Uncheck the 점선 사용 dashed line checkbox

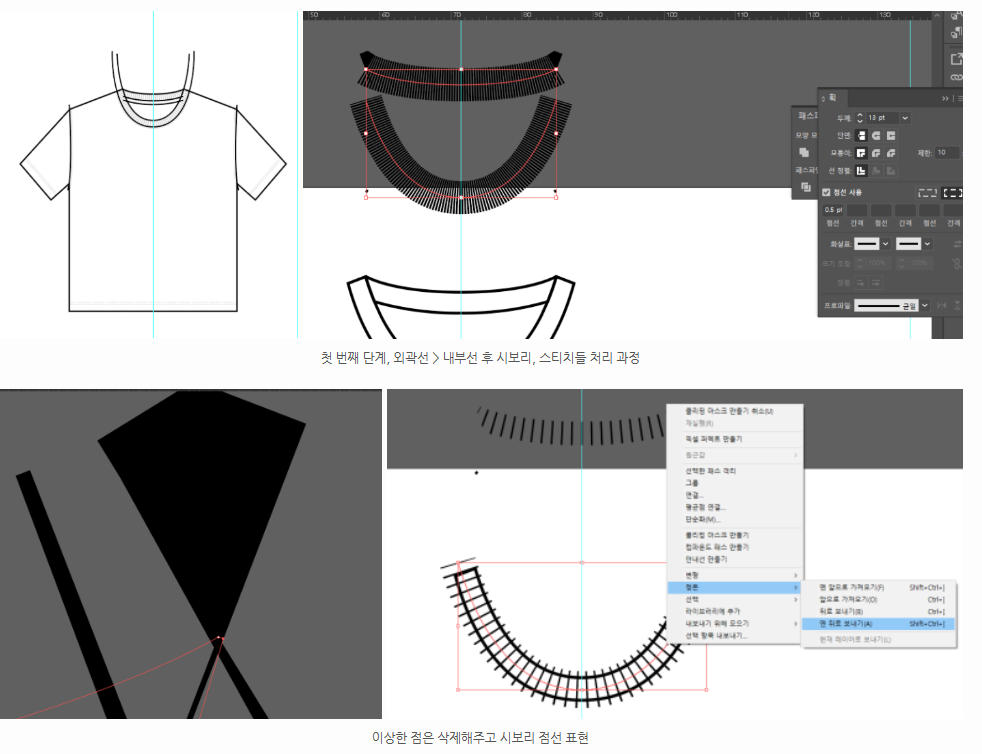[x=826, y=192]
